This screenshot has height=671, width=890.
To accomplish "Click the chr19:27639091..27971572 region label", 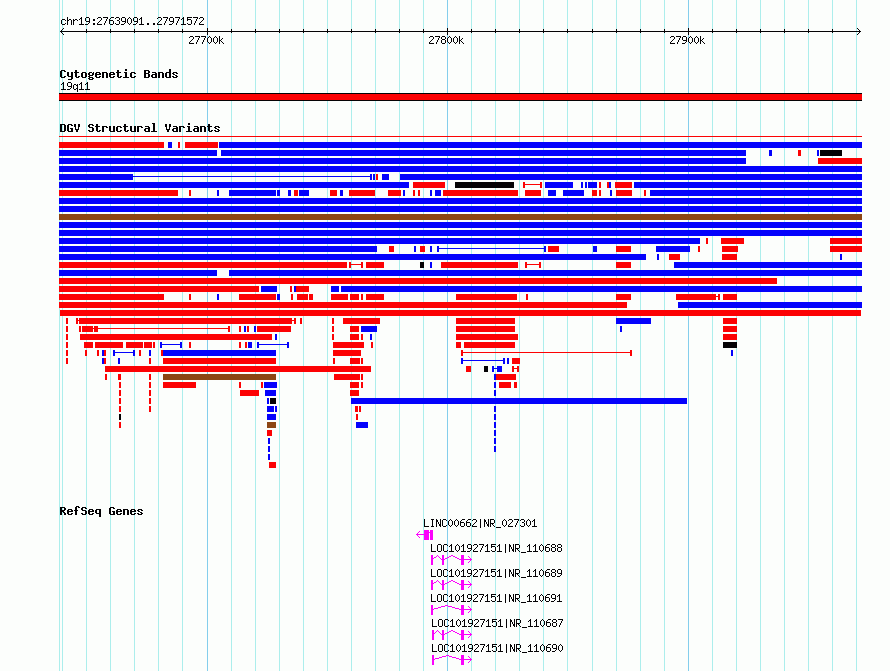I will coord(132,21).
